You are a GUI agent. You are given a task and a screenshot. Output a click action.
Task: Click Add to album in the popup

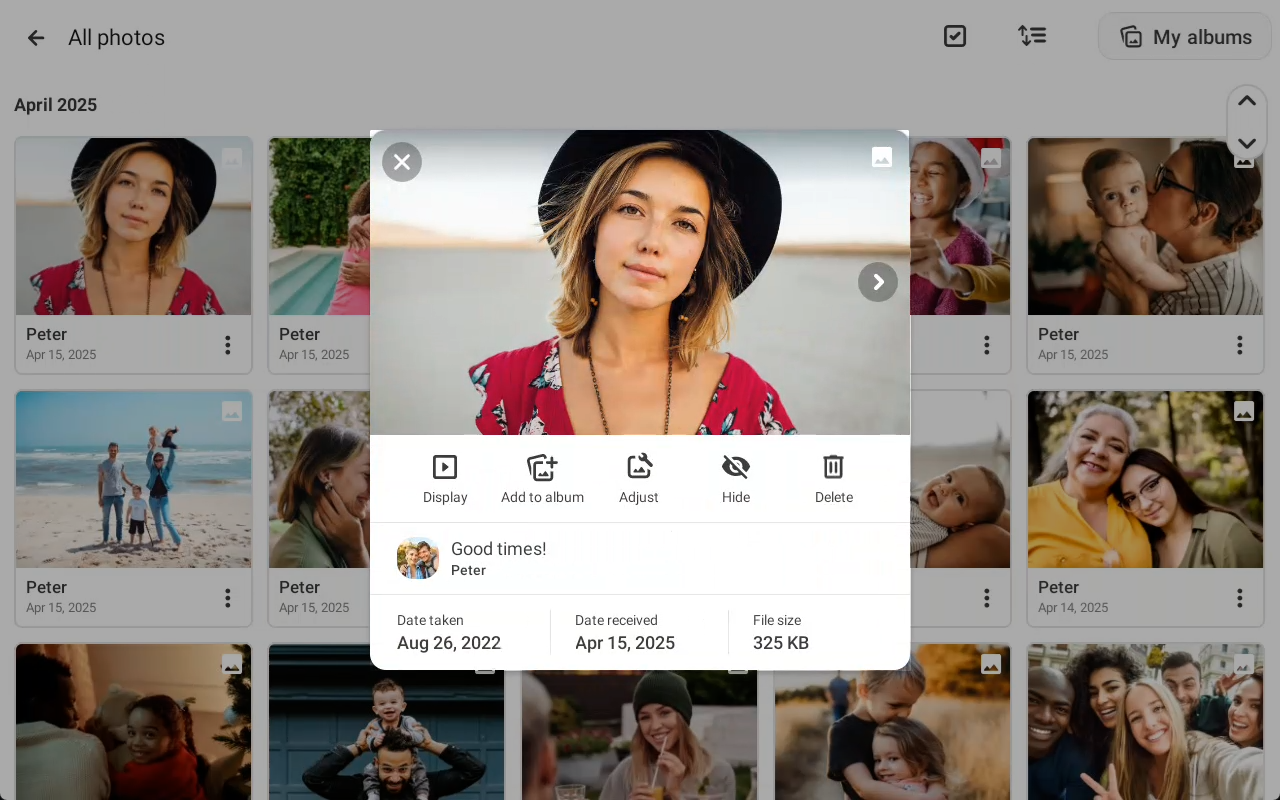[542, 479]
